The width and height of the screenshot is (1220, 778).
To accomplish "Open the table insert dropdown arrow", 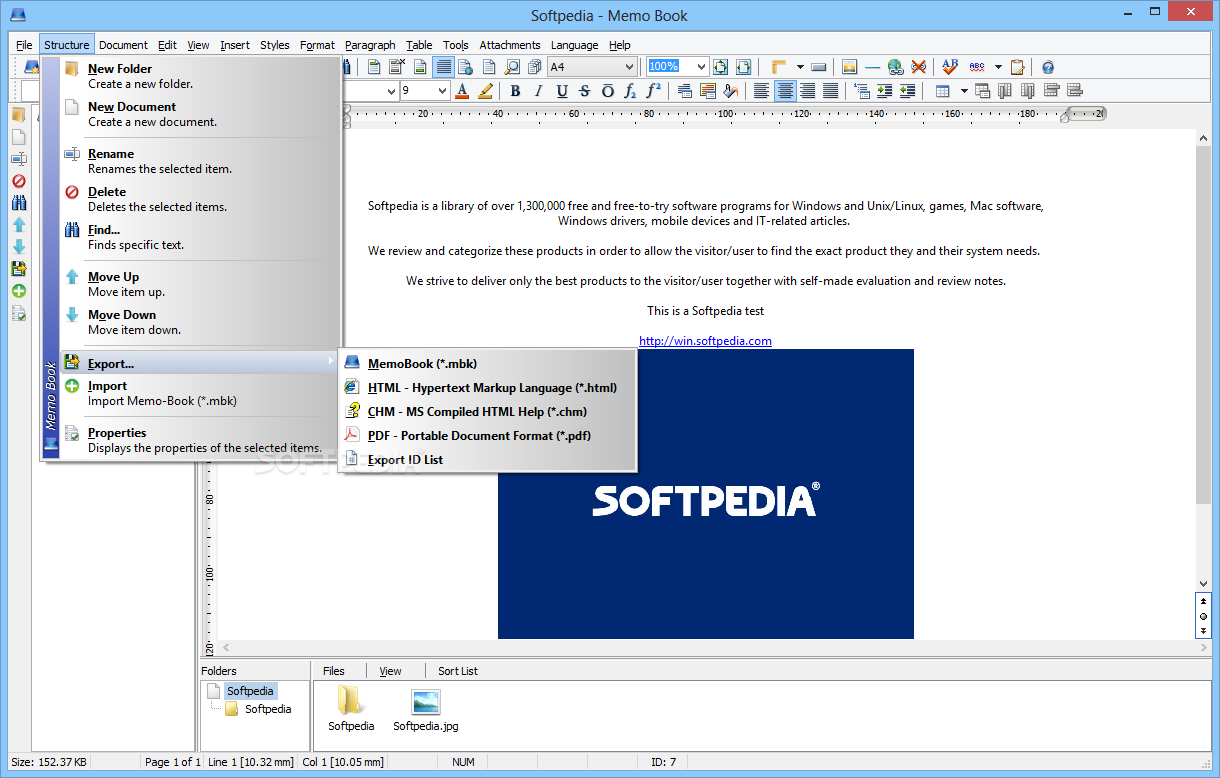I will click(x=964, y=91).
